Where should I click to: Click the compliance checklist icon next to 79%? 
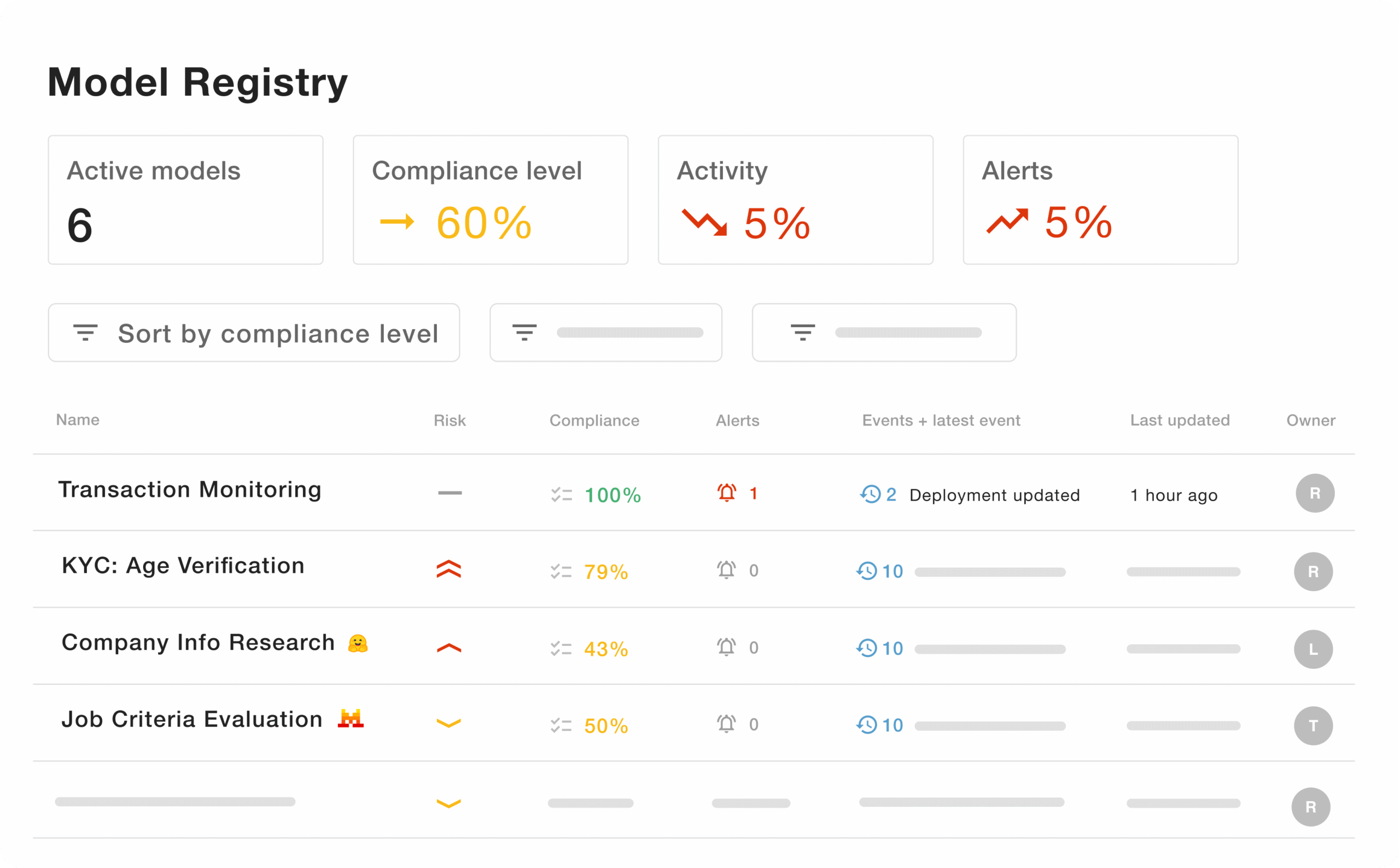tap(561, 571)
